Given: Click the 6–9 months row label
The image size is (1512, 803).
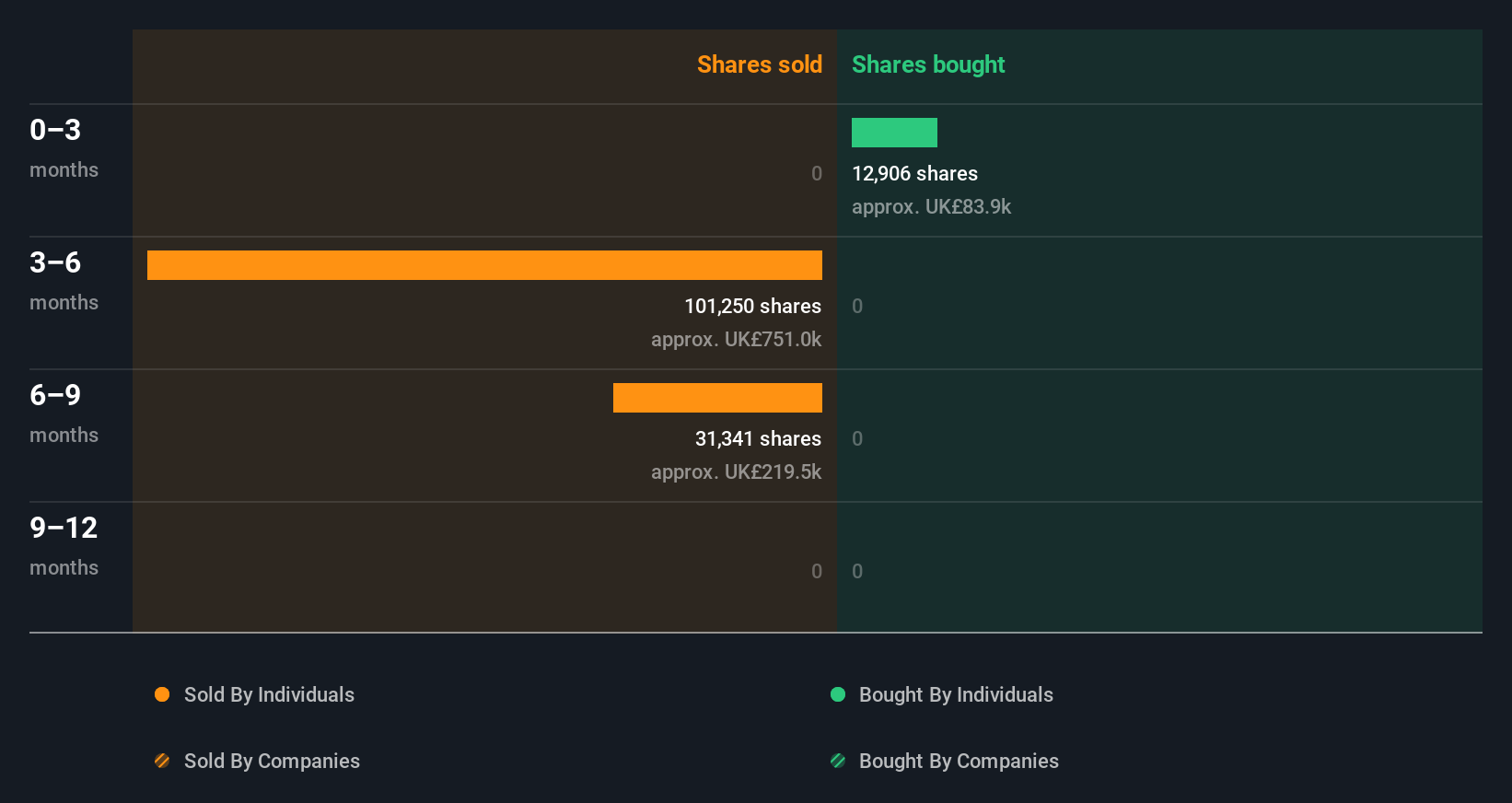Looking at the screenshot, I should (x=64, y=413).
